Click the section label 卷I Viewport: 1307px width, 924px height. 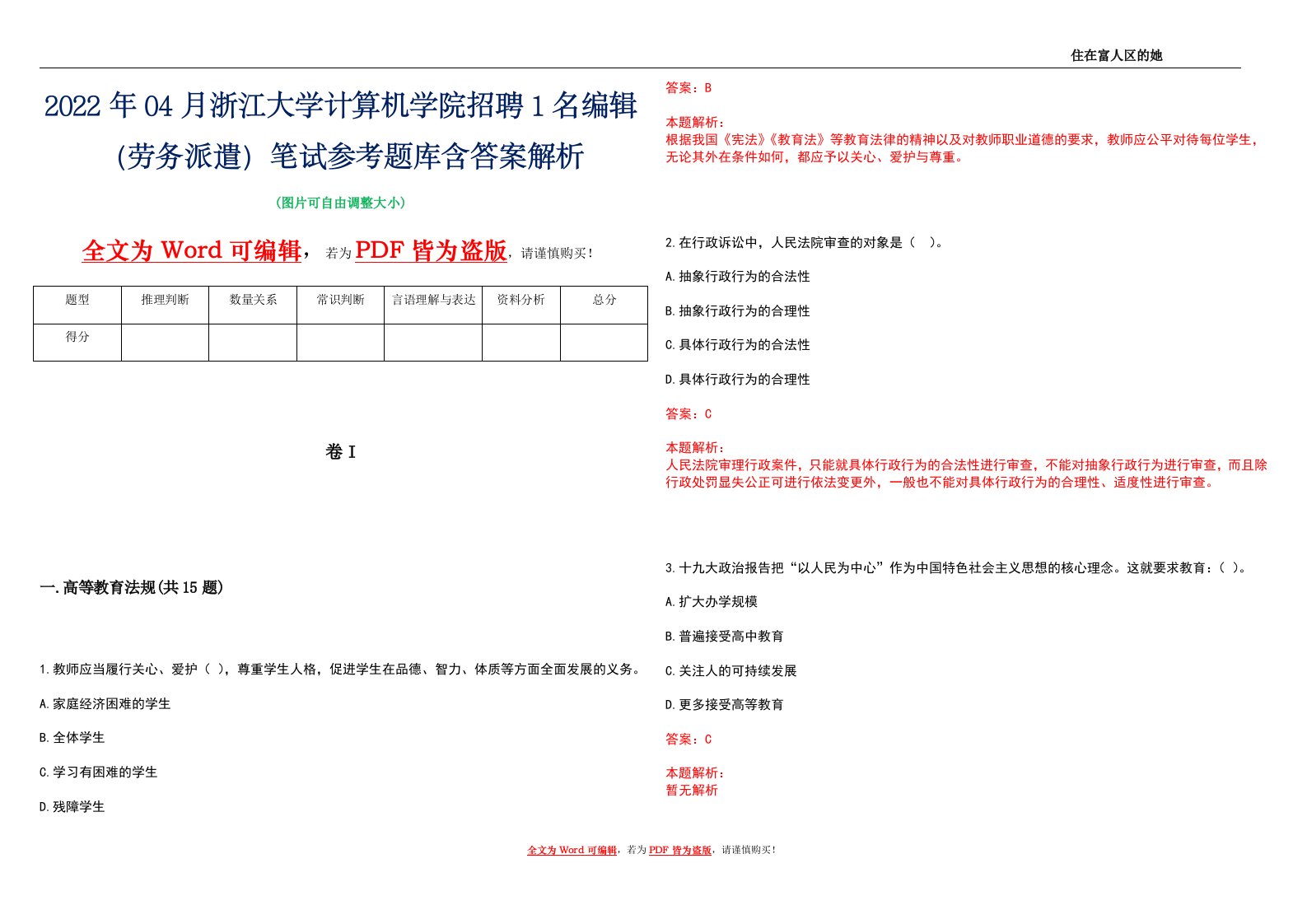pos(340,451)
